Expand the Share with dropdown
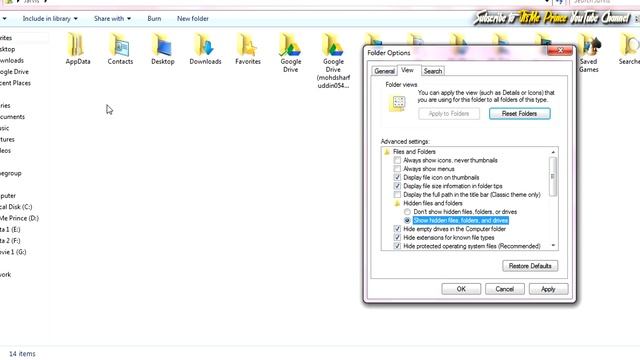 (x=112, y=19)
